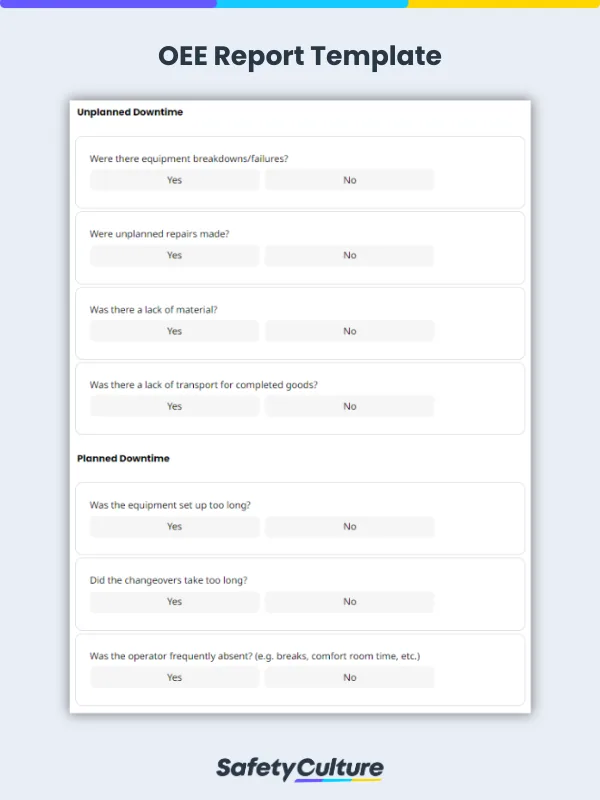Choose No for transport of completed goods
Screen dimensions: 600x800
point(349,406)
